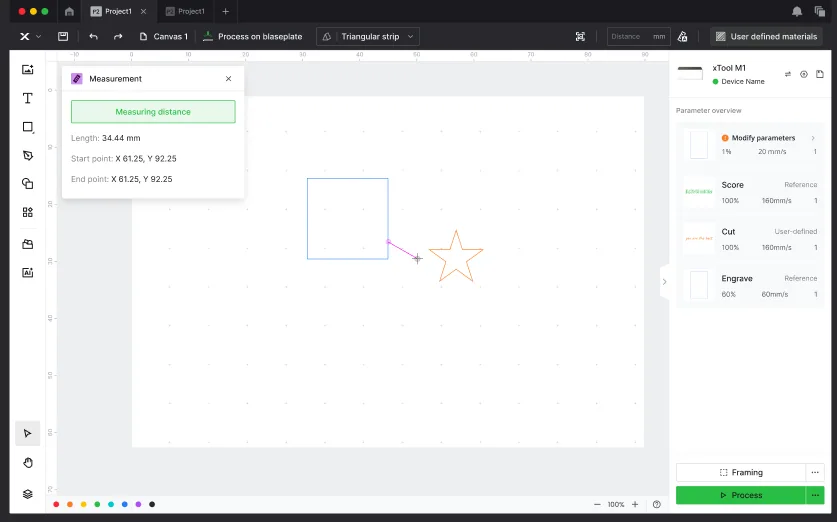
Task: Toggle the device connection switch icon
Action: 788,74
